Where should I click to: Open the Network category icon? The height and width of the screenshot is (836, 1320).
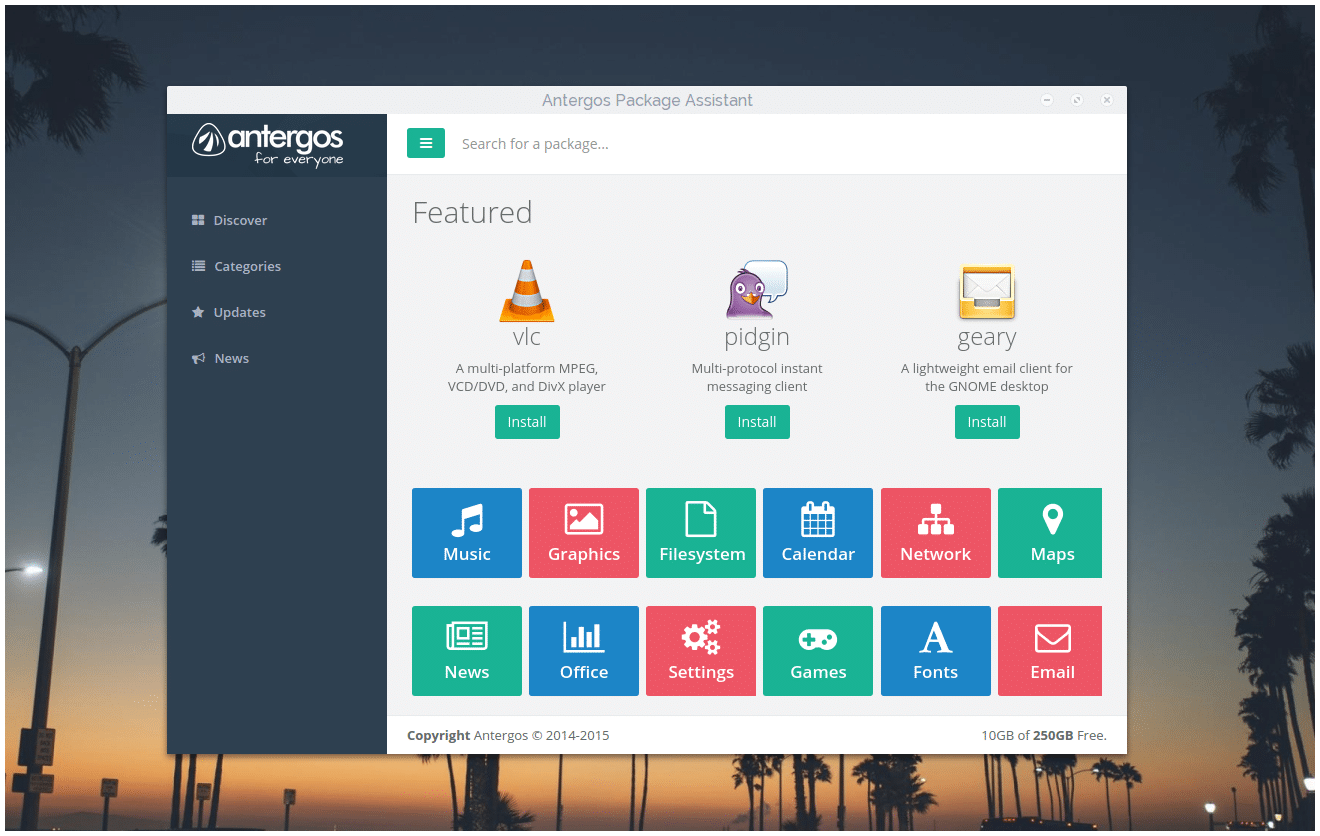935,532
